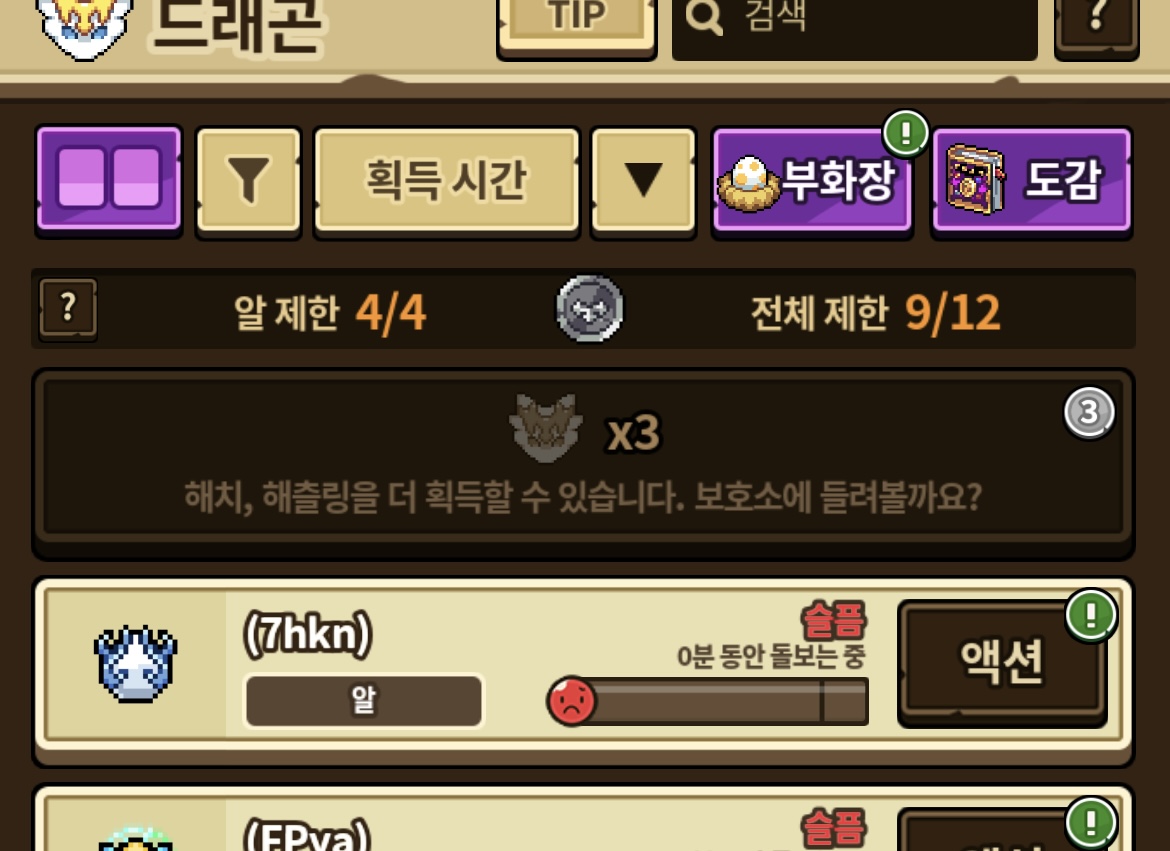
Task: Open limit info question mark icon
Action: pos(68,308)
